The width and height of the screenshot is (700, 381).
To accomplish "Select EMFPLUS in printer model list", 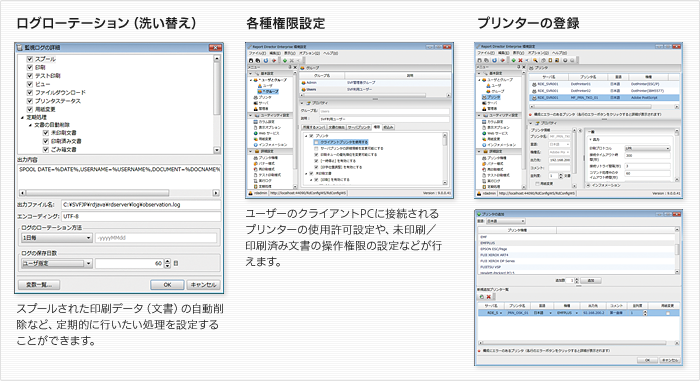I will [577, 243].
